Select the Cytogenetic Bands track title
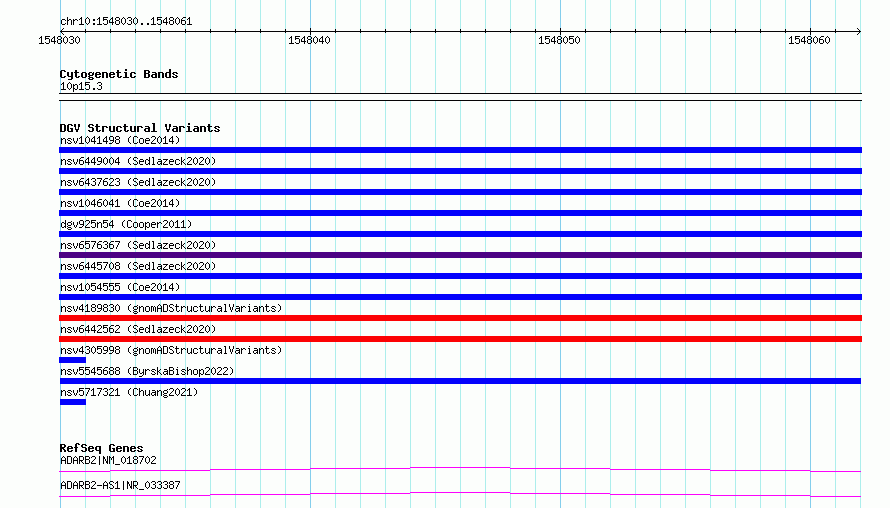 click(x=119, y=74)
